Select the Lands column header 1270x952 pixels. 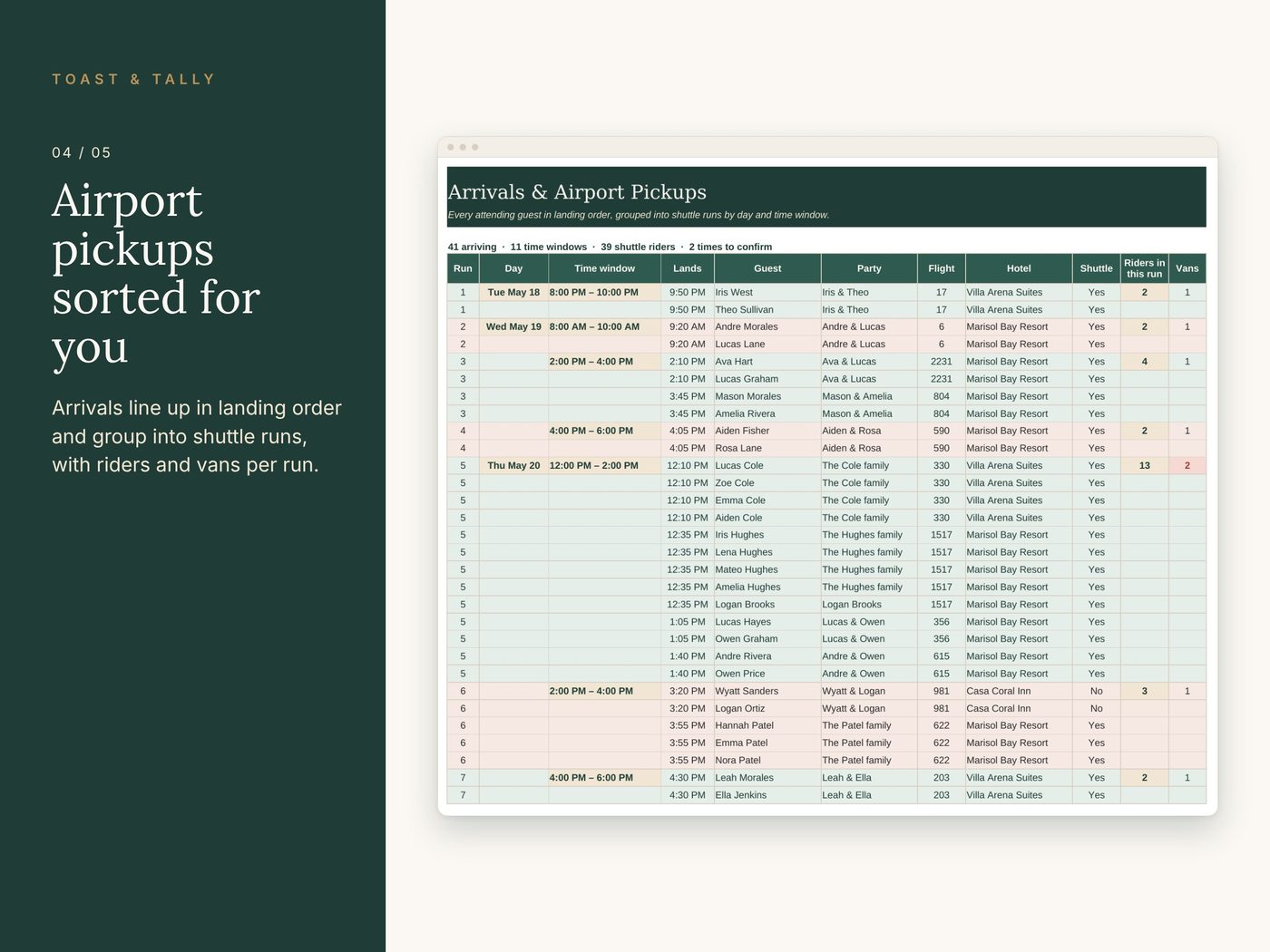tap(688, 268)
